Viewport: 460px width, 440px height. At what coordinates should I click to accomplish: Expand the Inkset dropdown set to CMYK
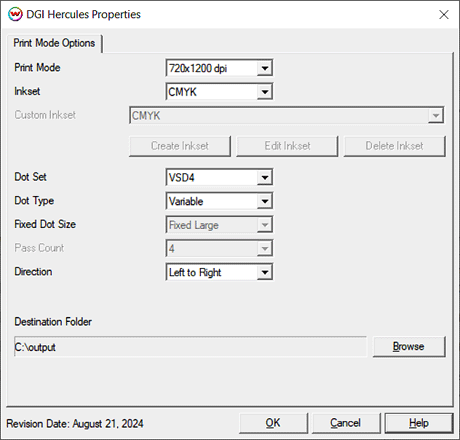coord(219,92)
